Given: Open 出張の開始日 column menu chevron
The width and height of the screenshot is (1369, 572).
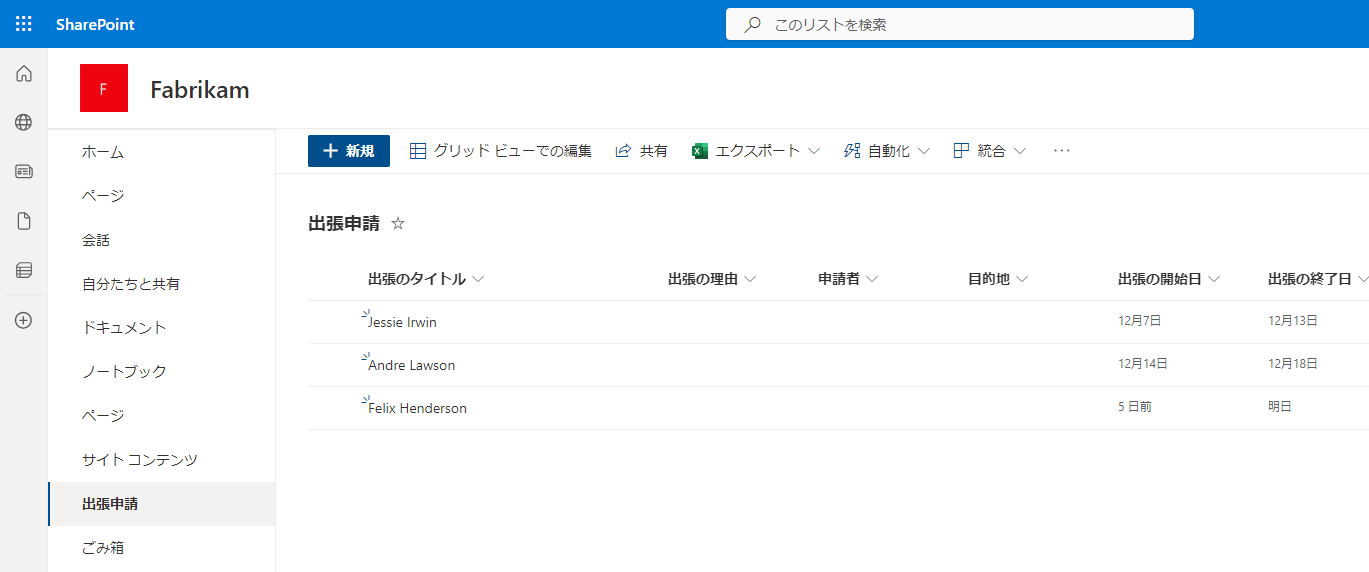Looking at the screenshot, I should 1214,279.
